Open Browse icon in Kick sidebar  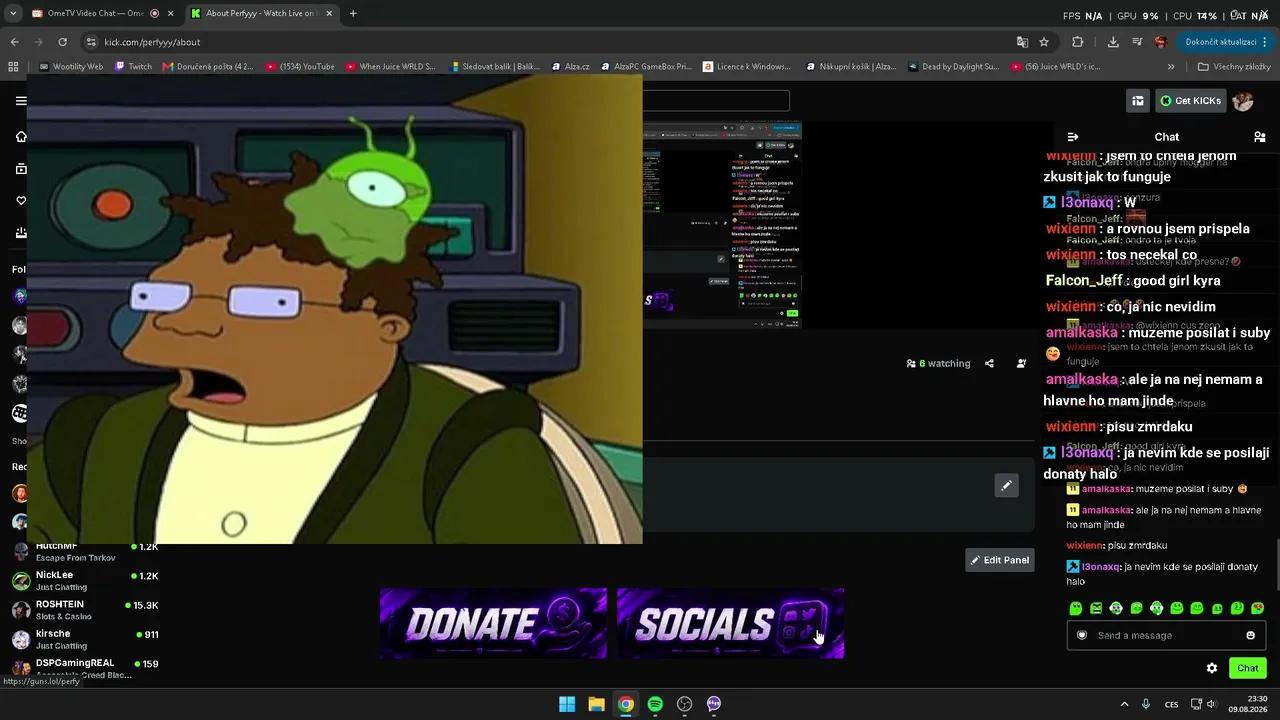click(21, 169)
